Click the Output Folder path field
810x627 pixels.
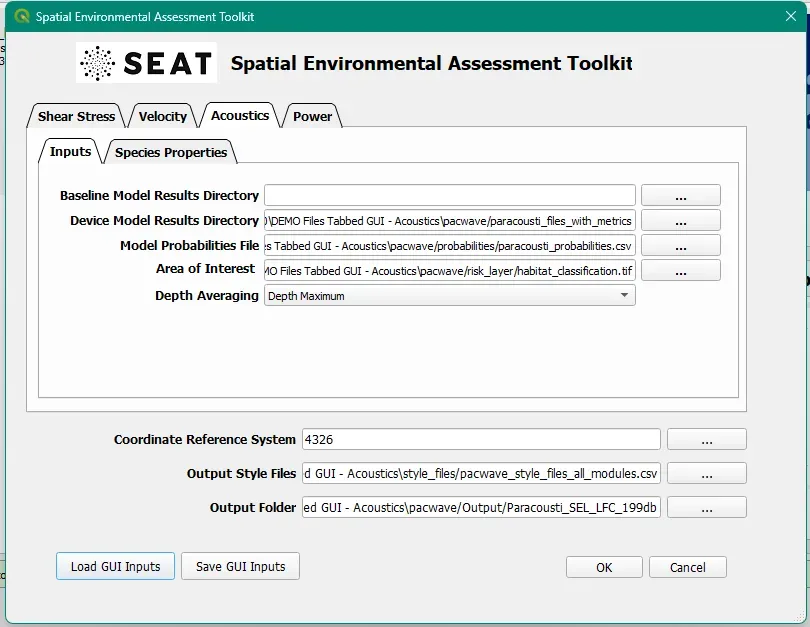(481, 507)
